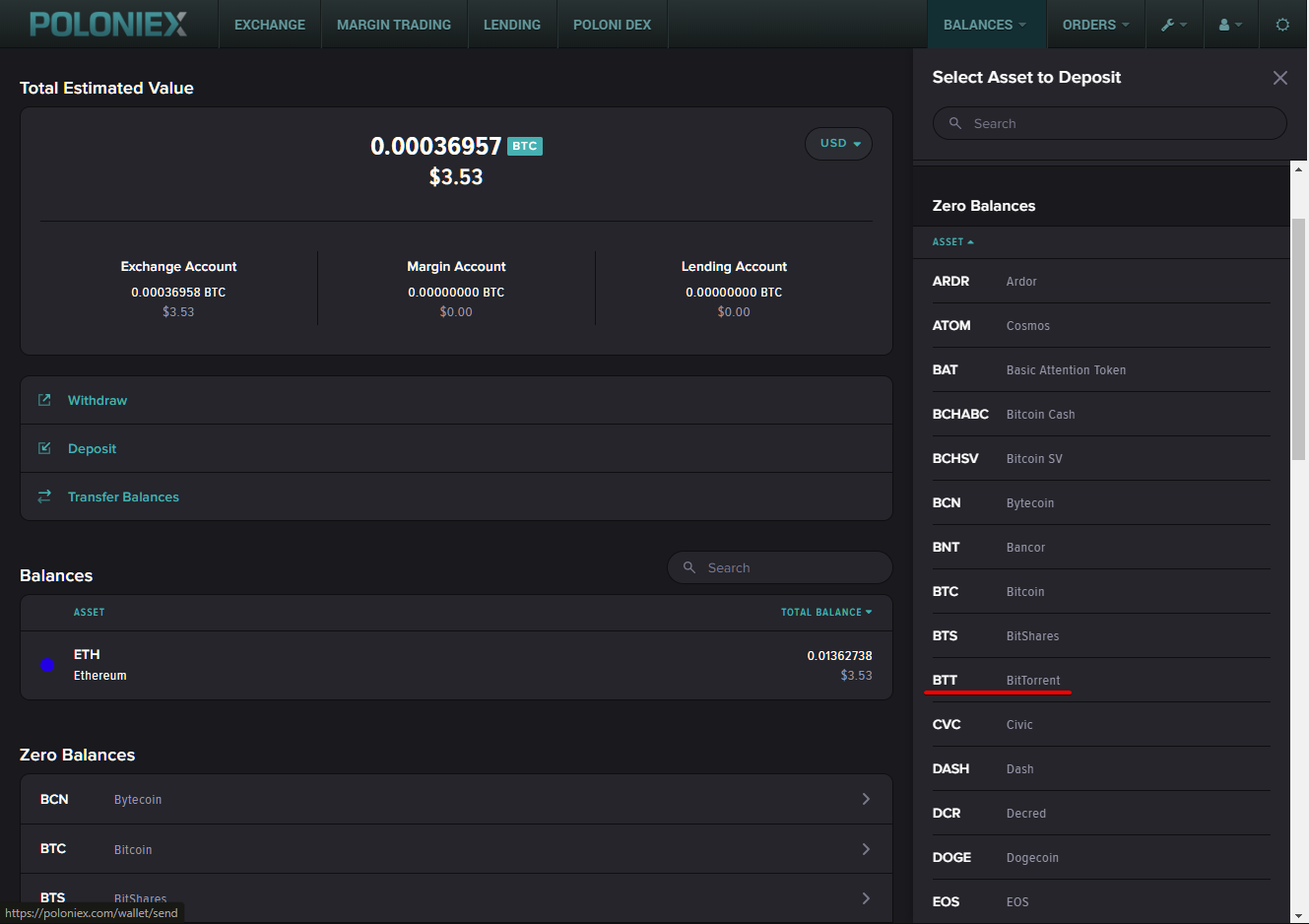Click the Withdraw link
Viewport: 1309px width, 924px height.
(x=98, y=400)
